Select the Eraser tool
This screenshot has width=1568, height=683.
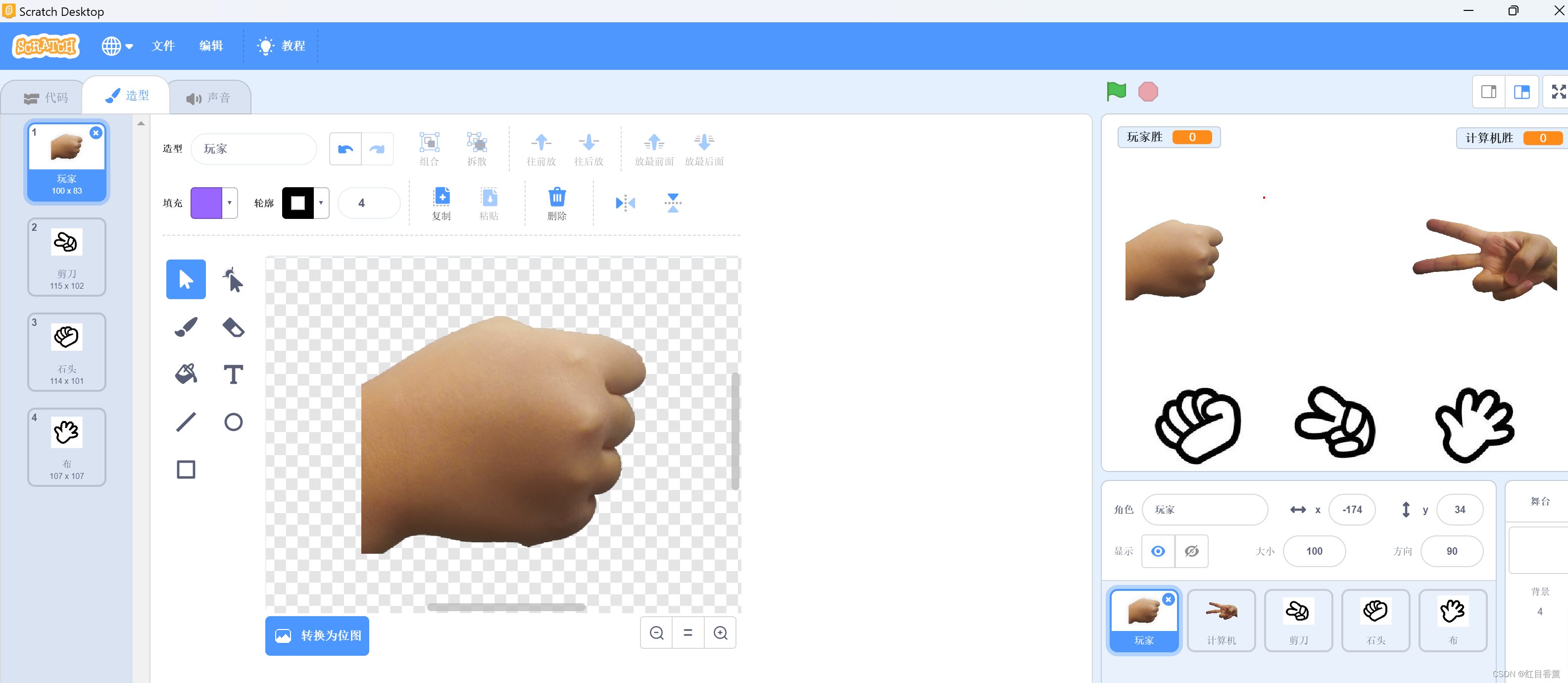[233, 327]
